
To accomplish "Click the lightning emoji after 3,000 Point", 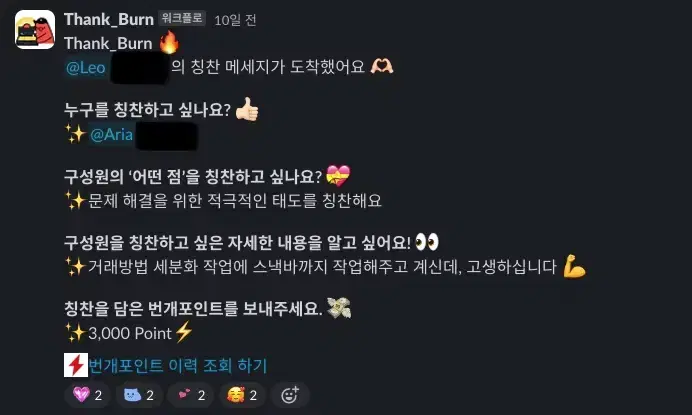I will coord(184,332).
